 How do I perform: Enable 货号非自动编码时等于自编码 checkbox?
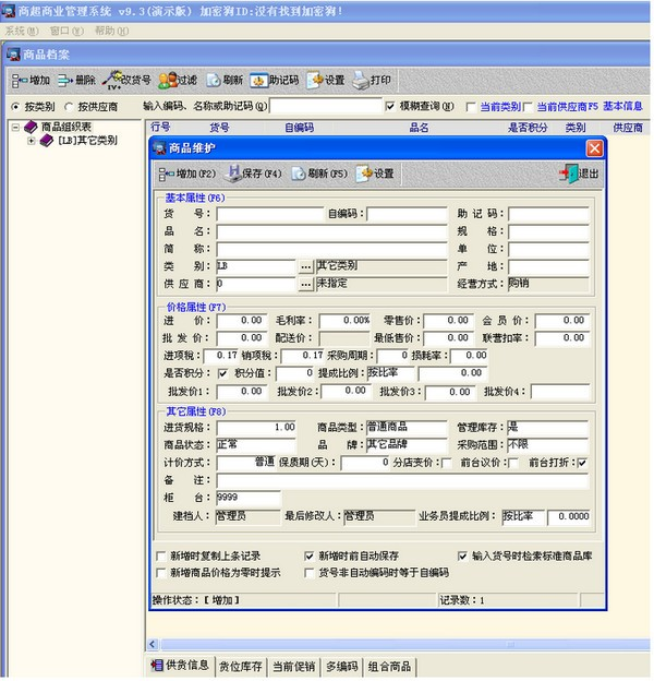309,573
